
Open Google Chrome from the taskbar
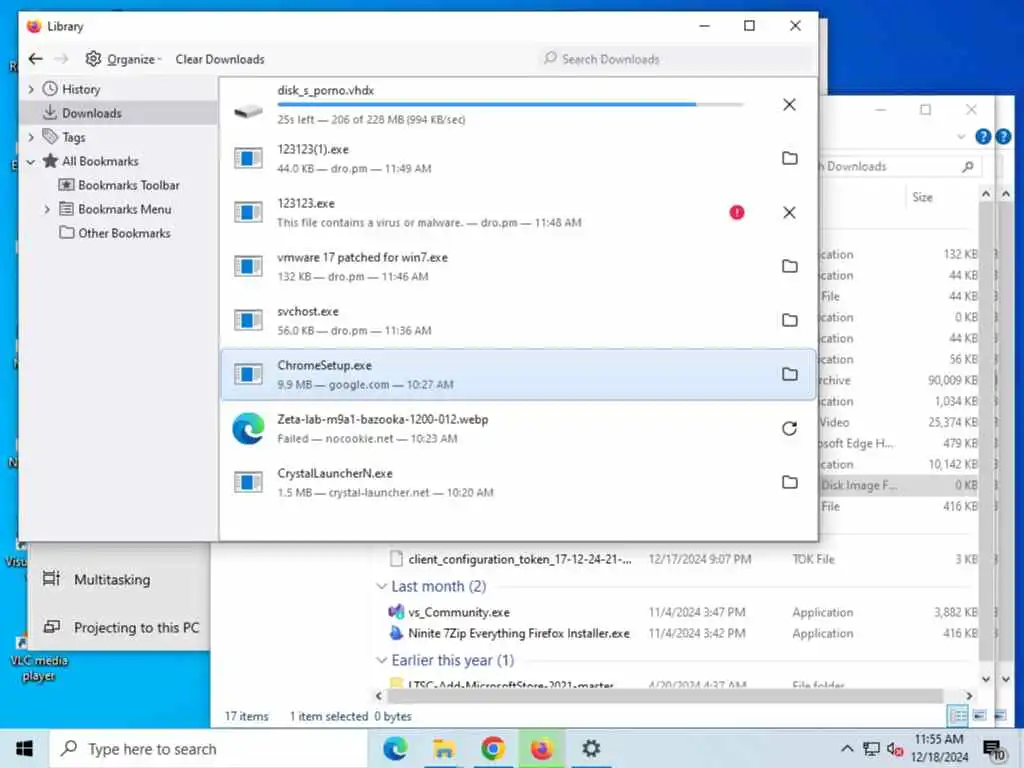coord(493,748)
